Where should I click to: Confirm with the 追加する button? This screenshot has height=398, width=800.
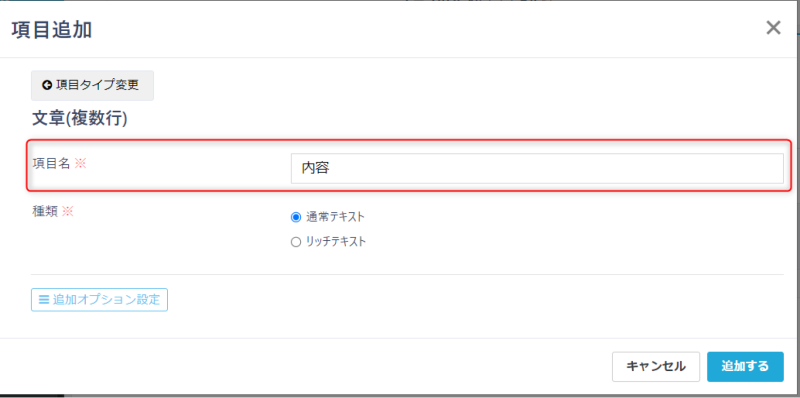coord(745,366)
